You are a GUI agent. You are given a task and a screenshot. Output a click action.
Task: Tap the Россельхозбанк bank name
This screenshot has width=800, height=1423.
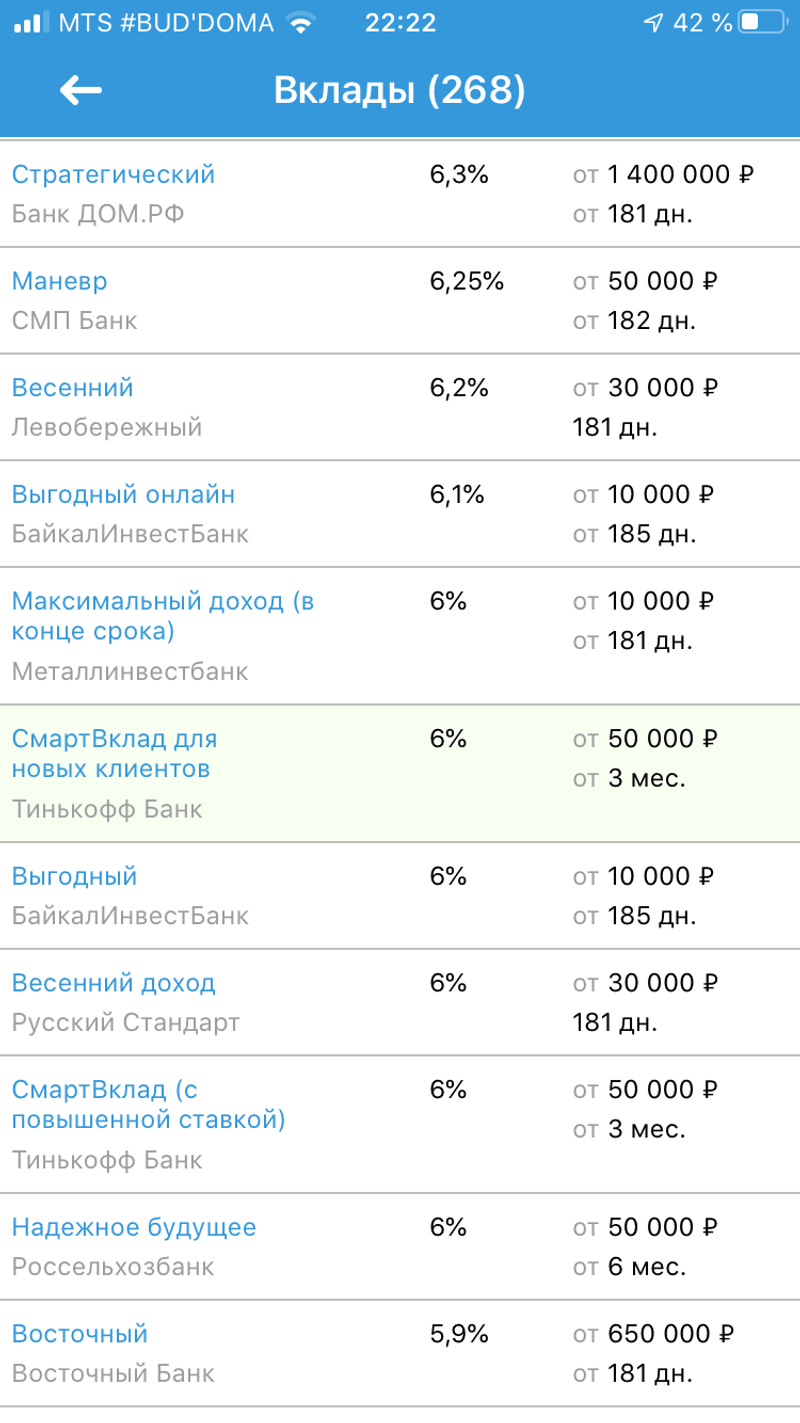tap(113, 1267)
